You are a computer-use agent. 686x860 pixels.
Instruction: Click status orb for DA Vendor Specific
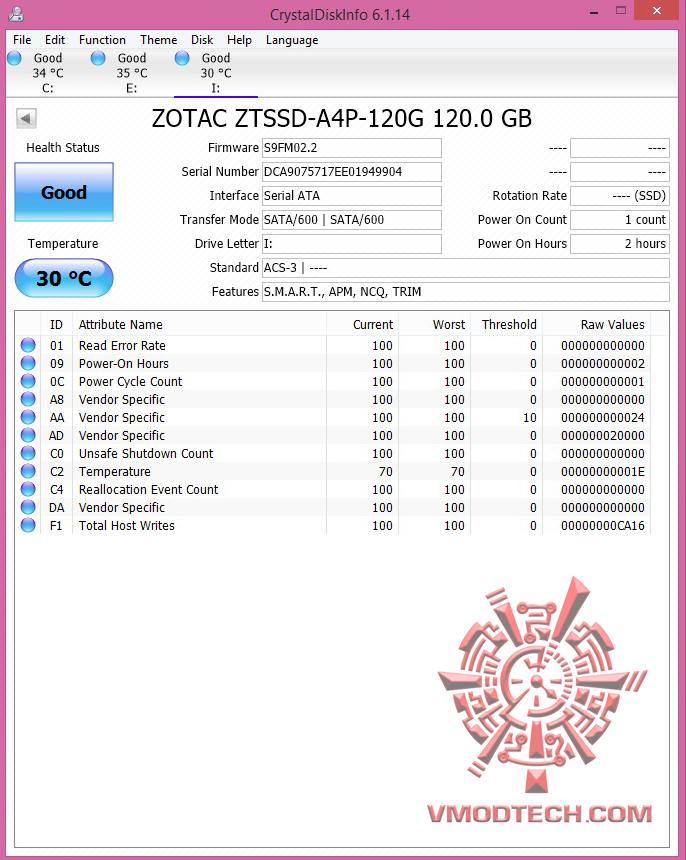click(28, 507)
